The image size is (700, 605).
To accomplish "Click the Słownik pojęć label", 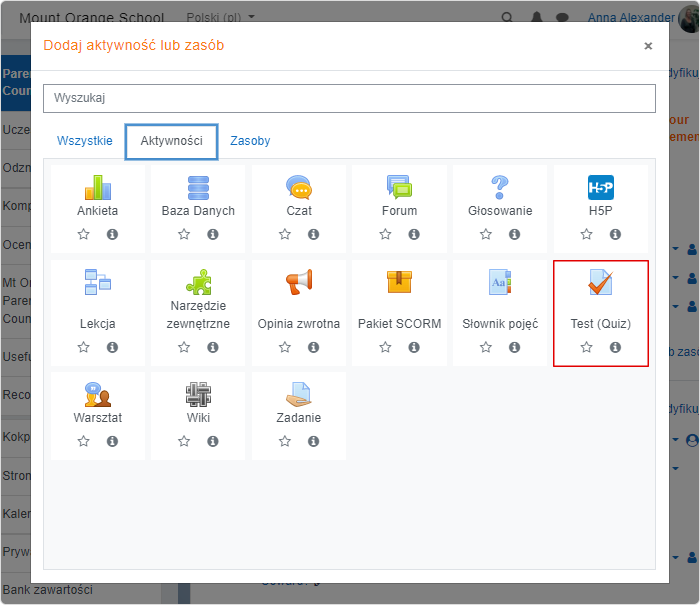I will [x=500, y=324].
